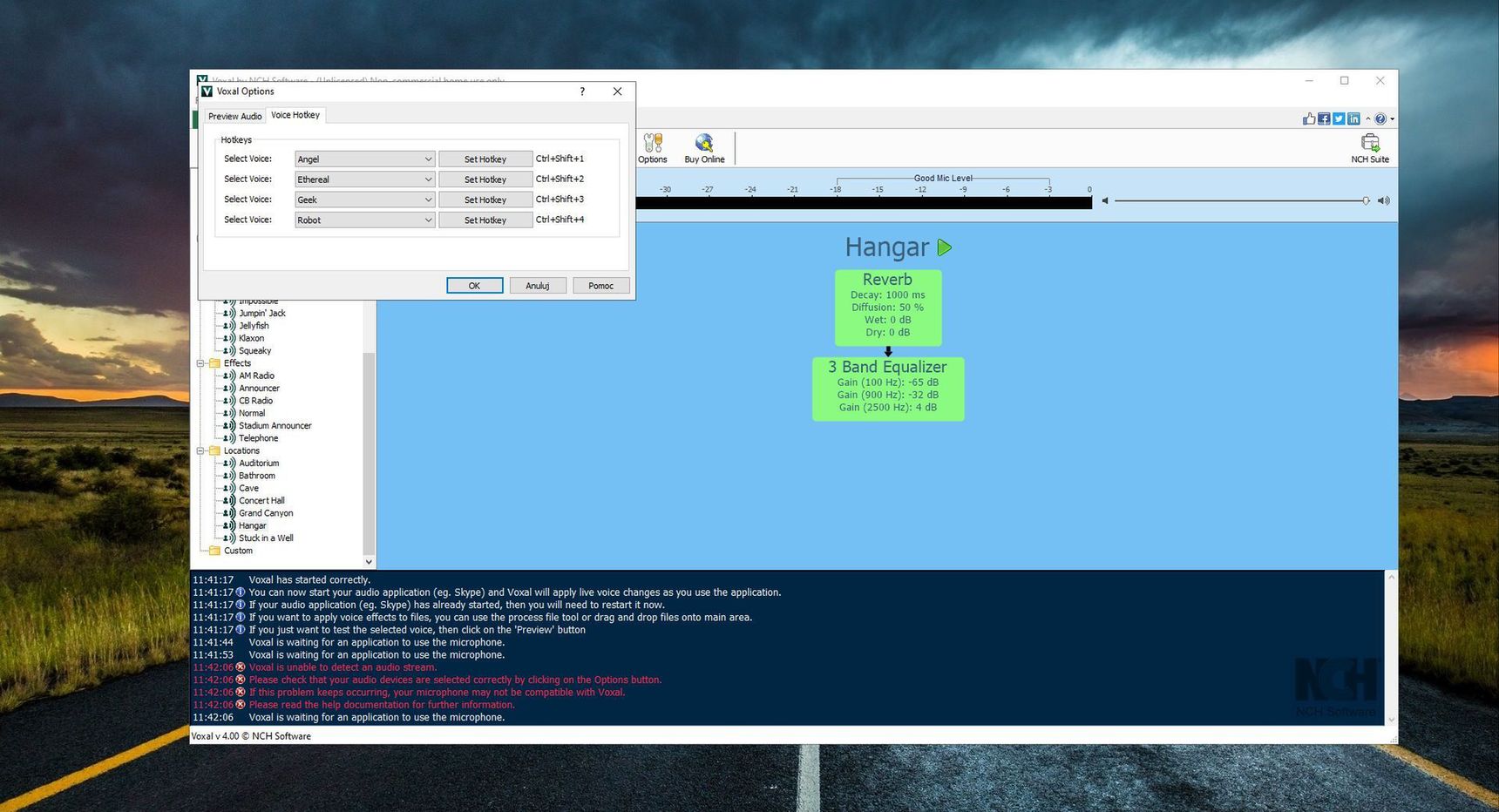Screen dimensions: 1499x812
Task: Click the low volume speaker icon
Action: (x=1105, y=200)
